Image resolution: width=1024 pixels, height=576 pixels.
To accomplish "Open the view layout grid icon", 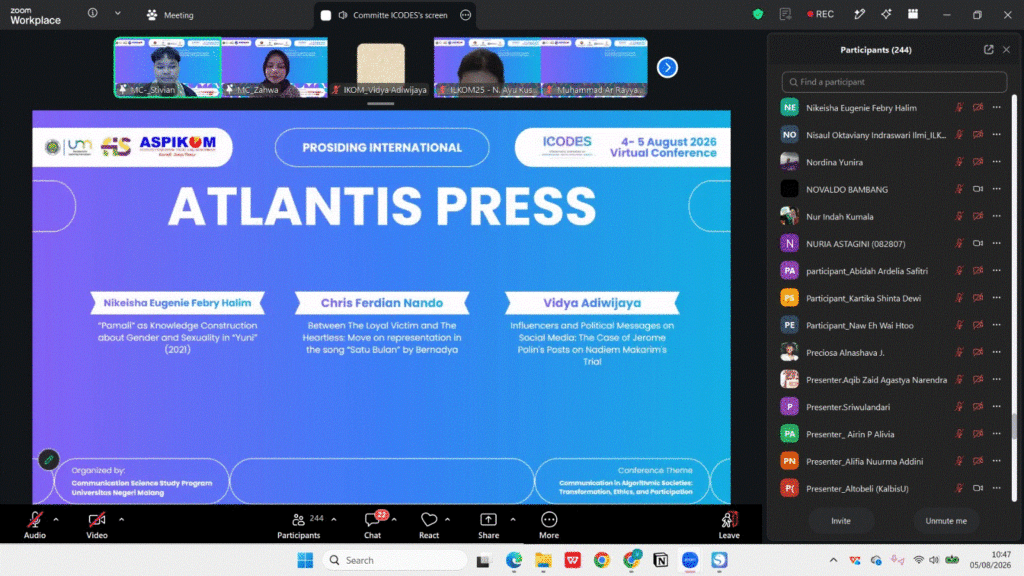I will point(913,14).
